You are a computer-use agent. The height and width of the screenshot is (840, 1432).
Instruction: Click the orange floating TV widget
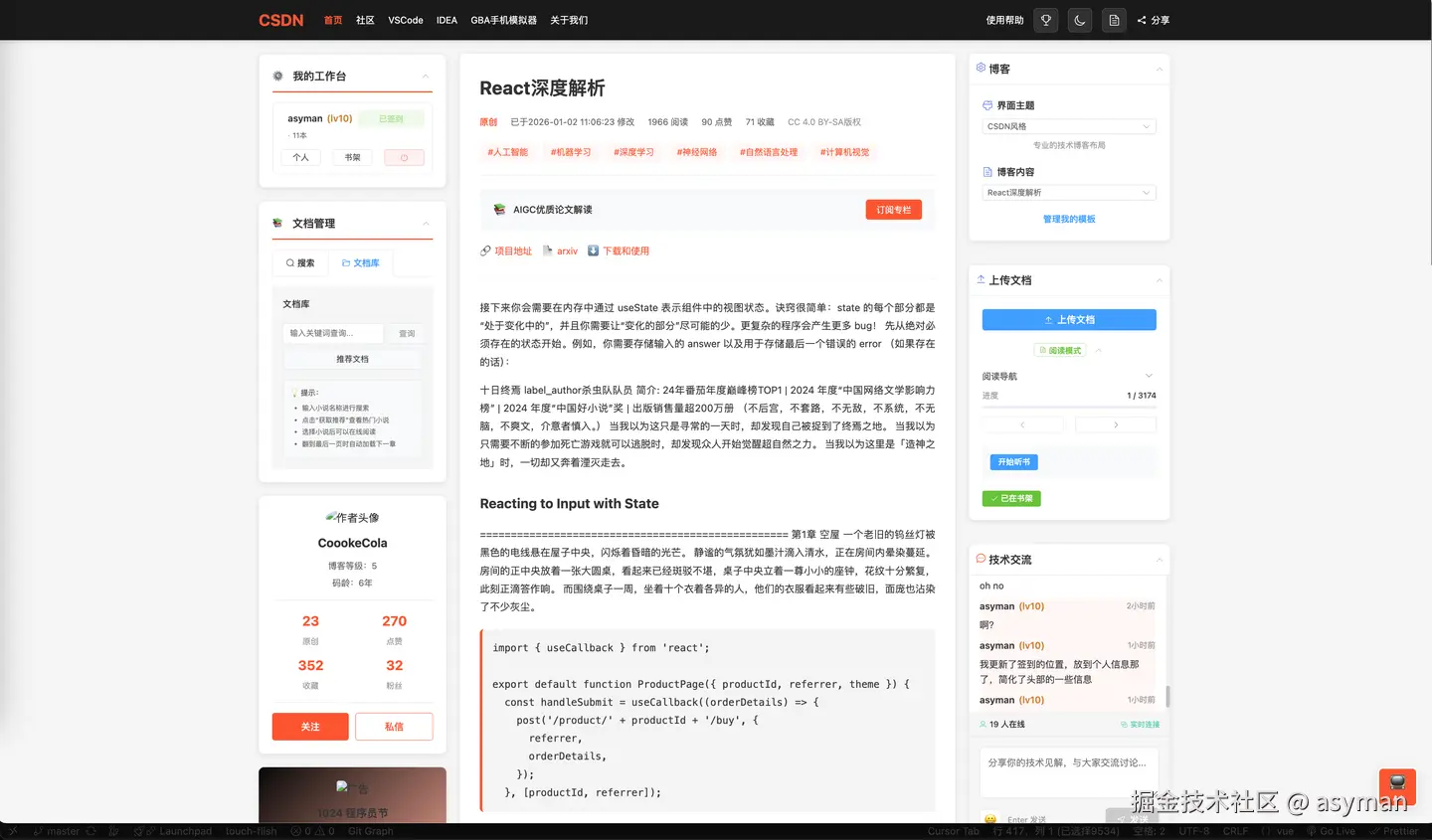1397,785
